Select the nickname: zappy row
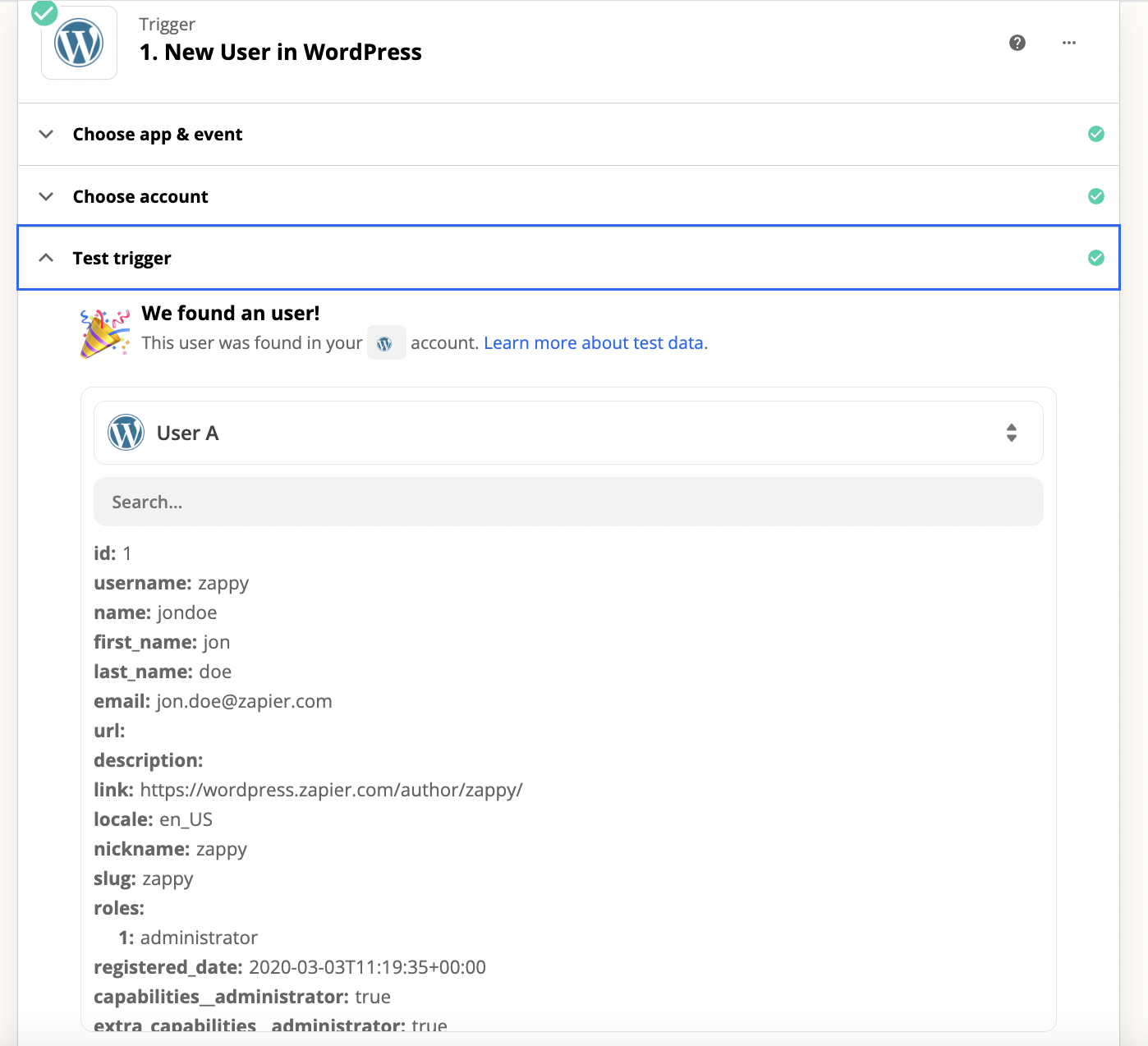 pos(170,849)
